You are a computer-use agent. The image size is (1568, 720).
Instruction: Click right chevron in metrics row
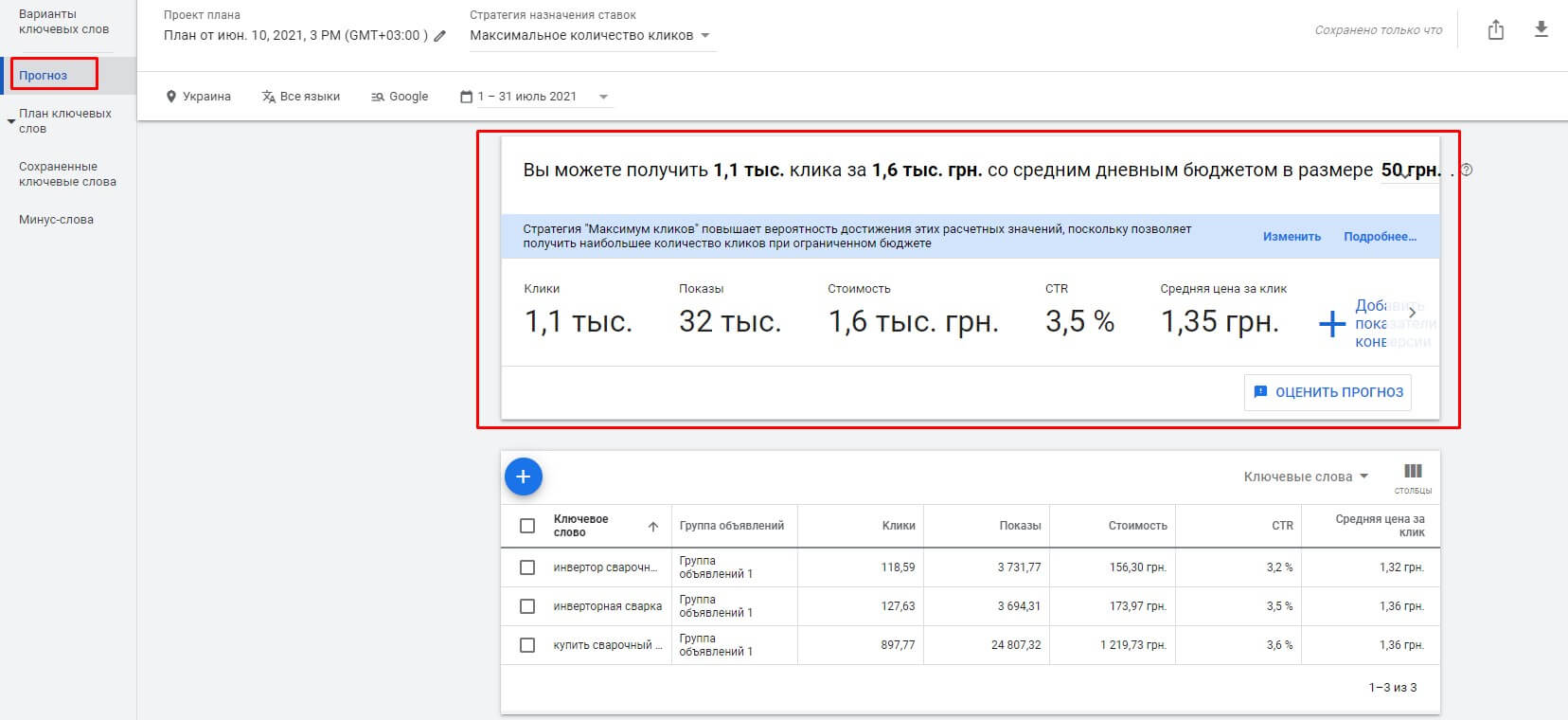pos(1412,312)
